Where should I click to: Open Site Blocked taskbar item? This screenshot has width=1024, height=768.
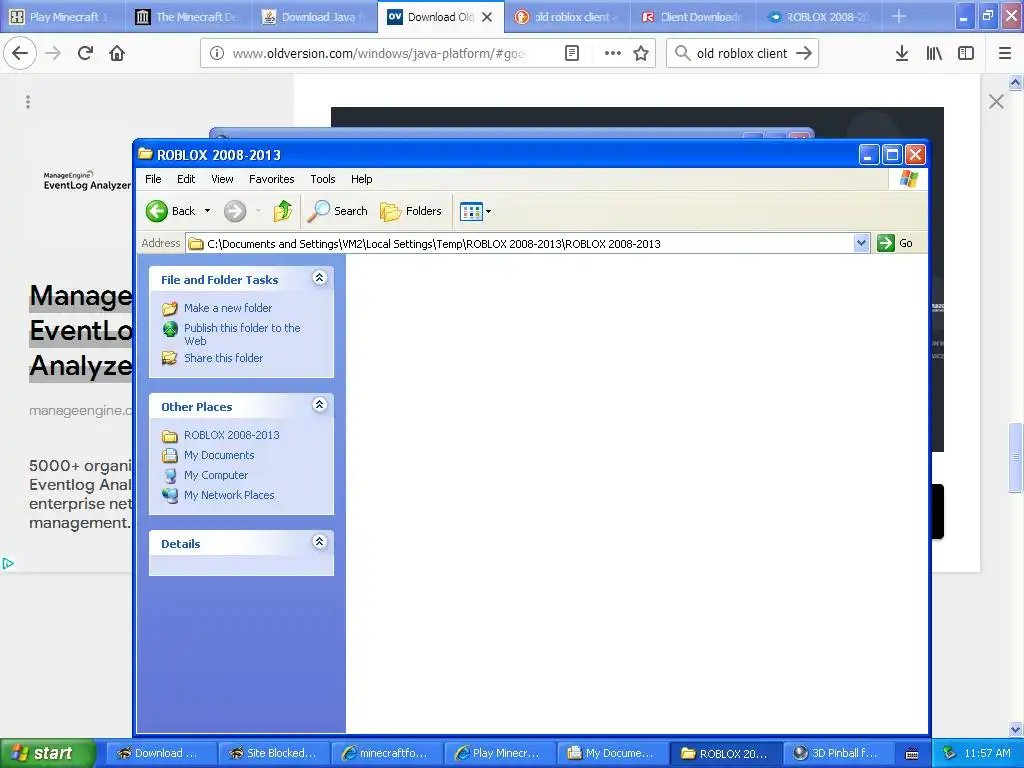pos(273,753)
